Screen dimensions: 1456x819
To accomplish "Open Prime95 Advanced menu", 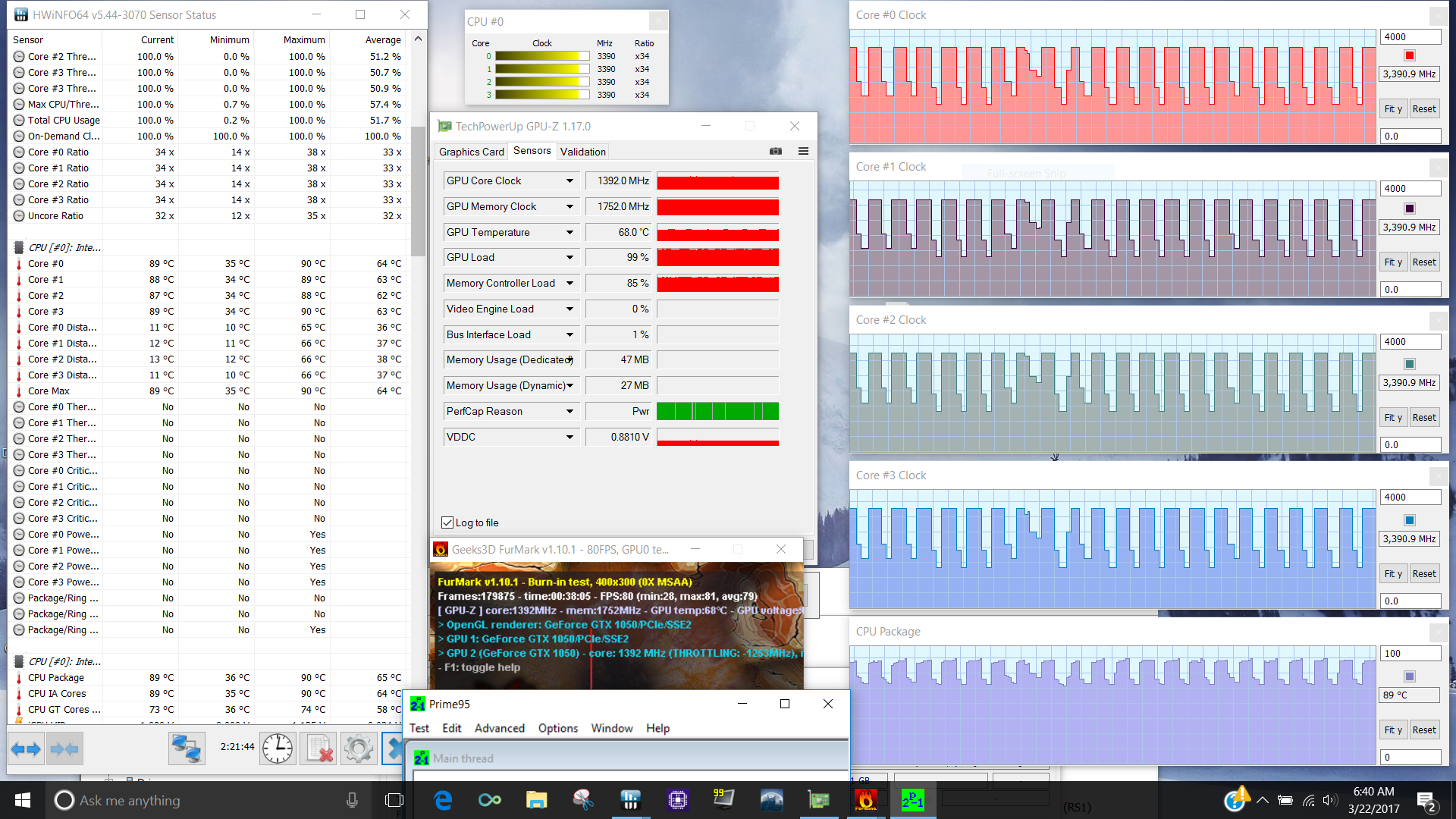I will pos(499,728).
